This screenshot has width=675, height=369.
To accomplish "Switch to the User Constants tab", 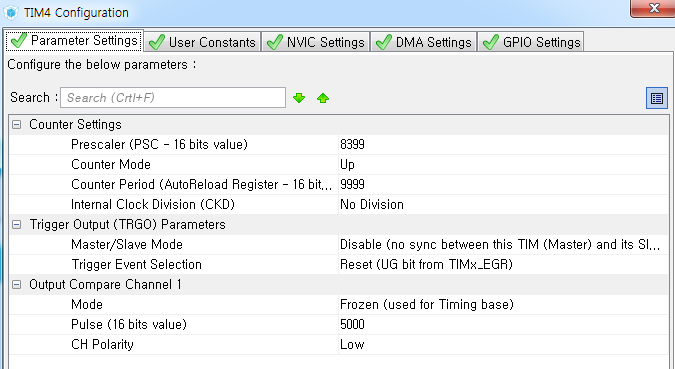I will coord(202,42).
